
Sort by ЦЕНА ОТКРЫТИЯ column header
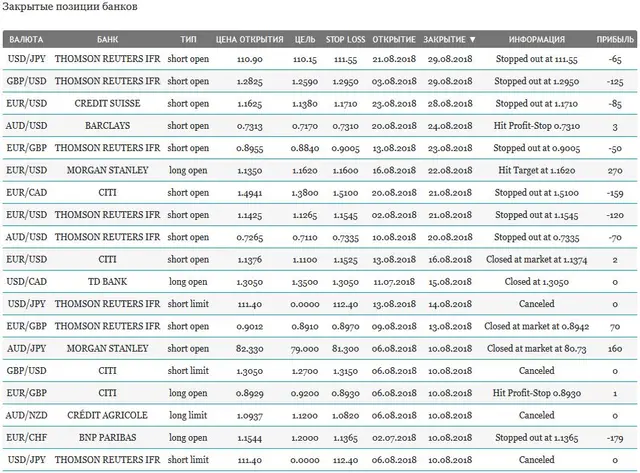click(249, 40)
